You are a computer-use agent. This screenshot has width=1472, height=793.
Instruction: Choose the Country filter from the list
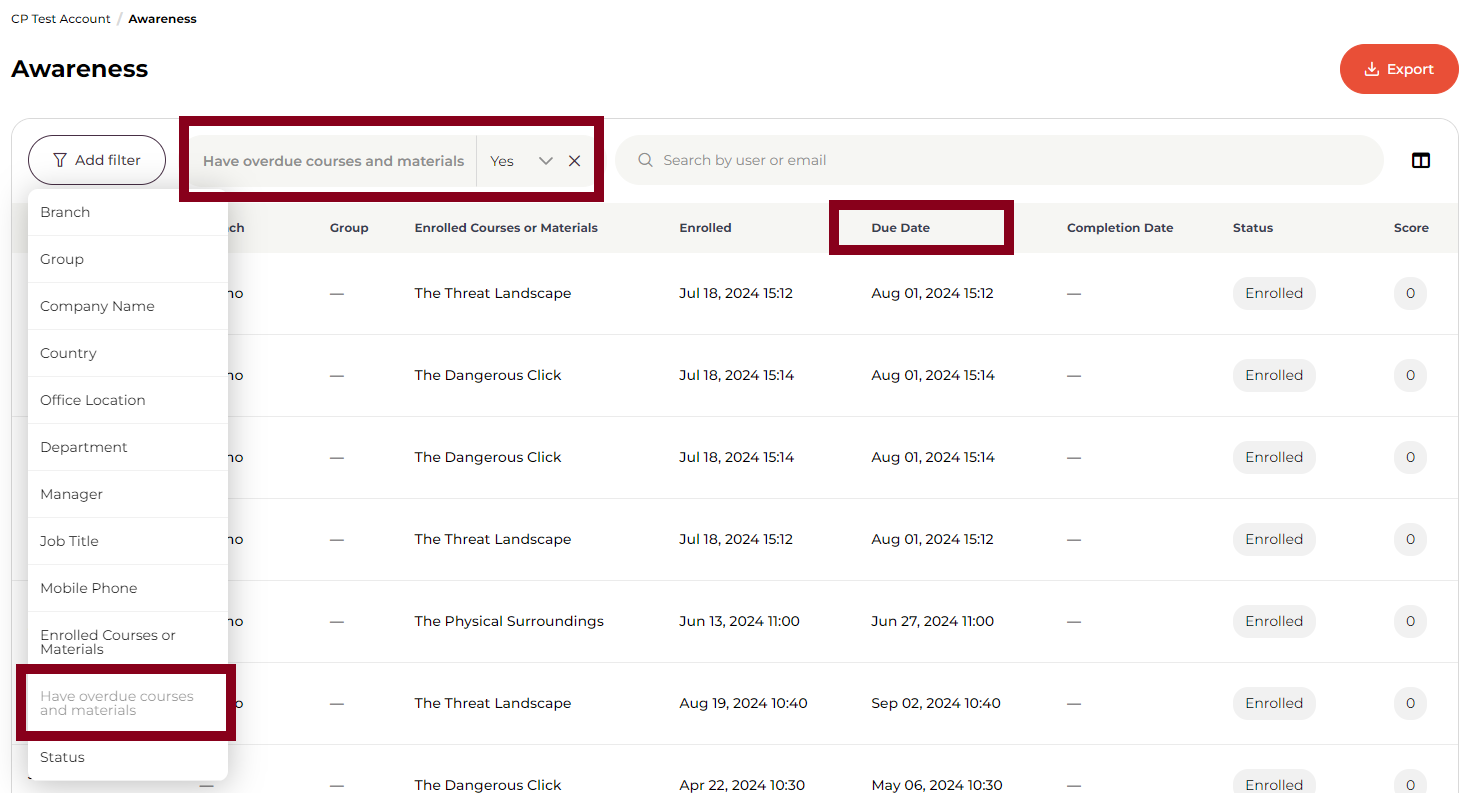[68, 353]
